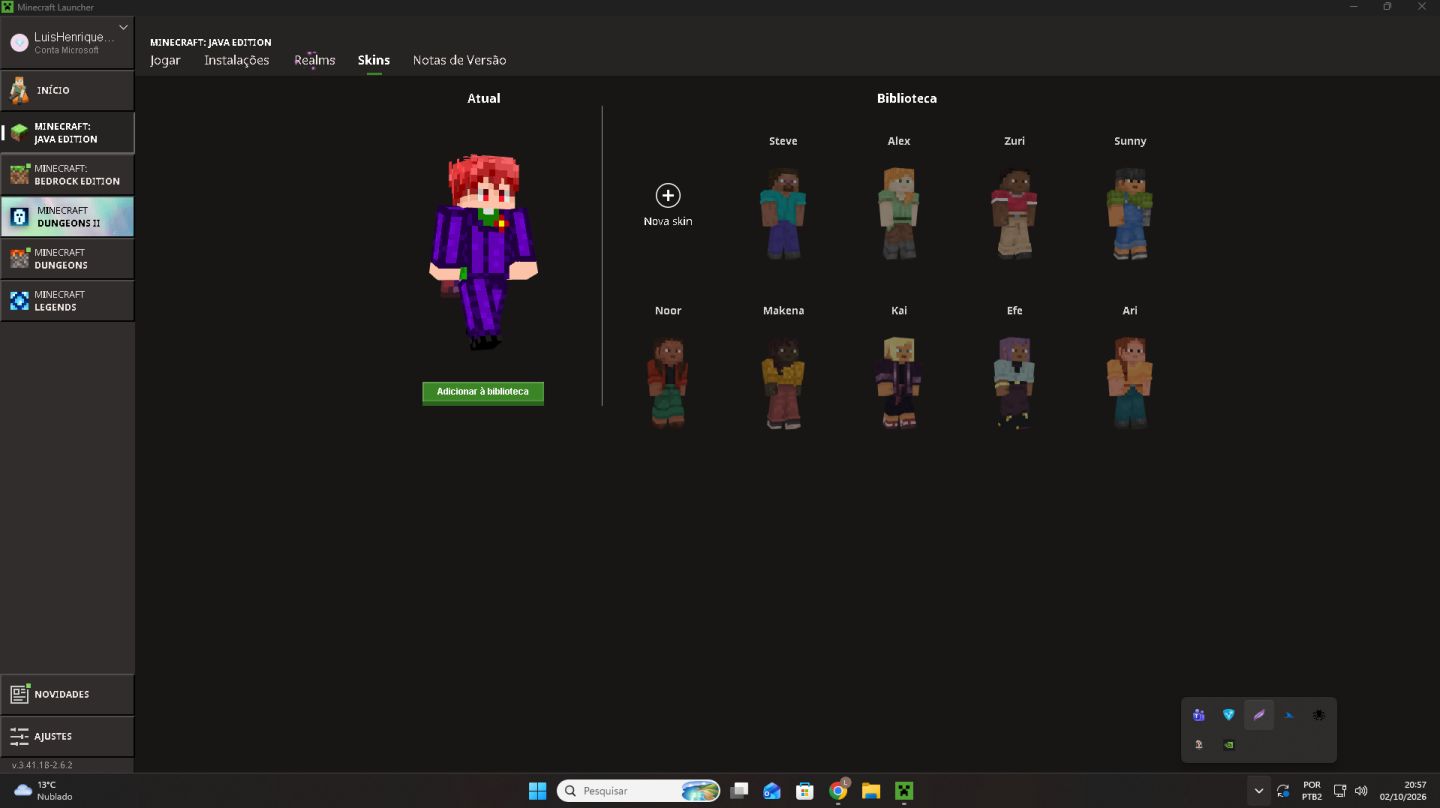Screen dimensions: 1440x808
Task: Click the blue shield tray icon
Action: point(1229,715)
